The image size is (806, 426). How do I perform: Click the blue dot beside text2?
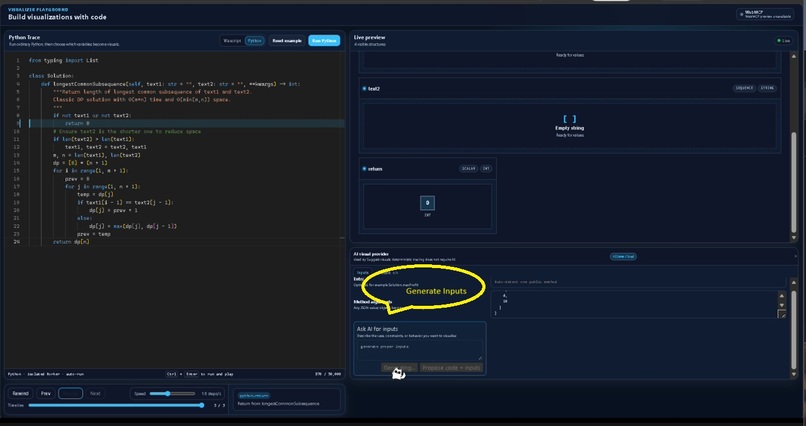tap(364, 88)
